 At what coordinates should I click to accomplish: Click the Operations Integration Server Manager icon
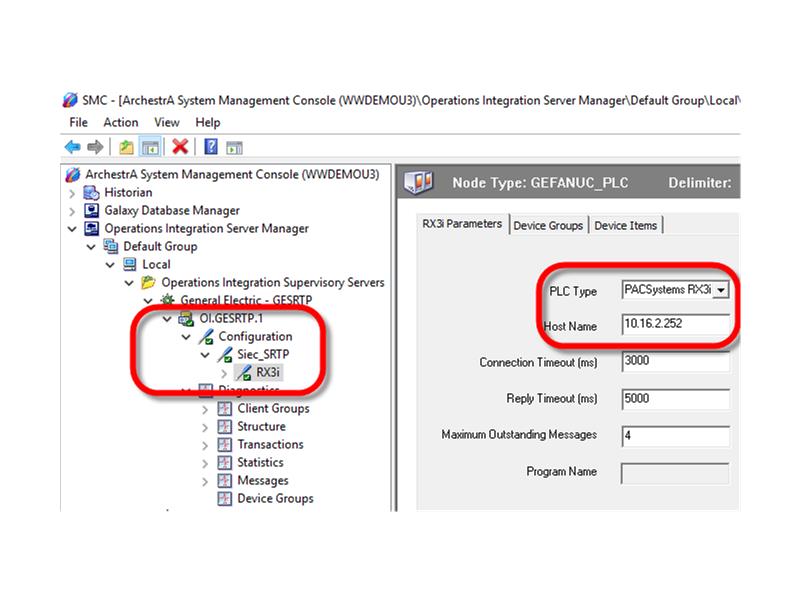[91, 229]
